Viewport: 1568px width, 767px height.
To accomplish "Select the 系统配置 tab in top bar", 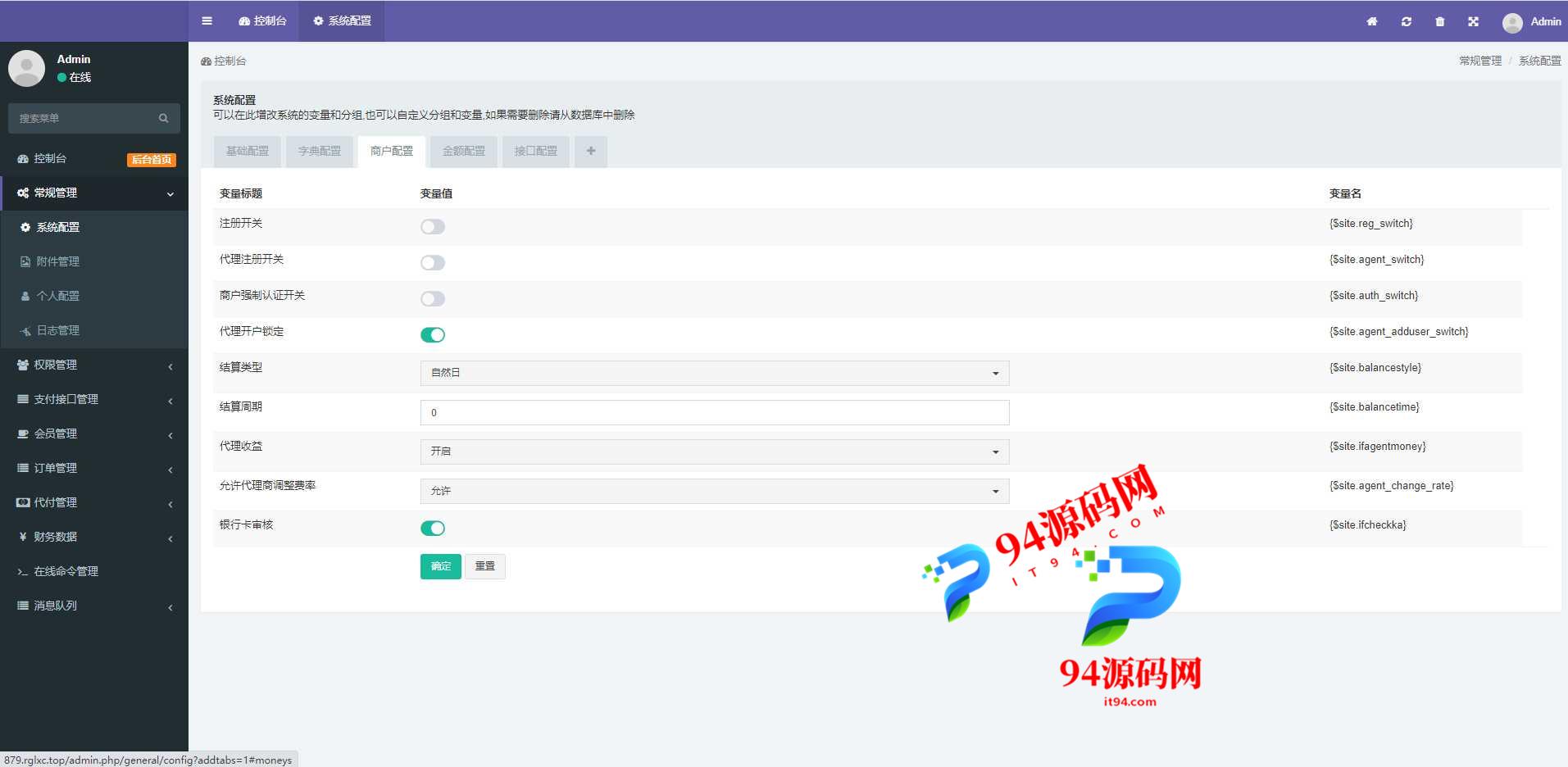I will pos(342,20).
